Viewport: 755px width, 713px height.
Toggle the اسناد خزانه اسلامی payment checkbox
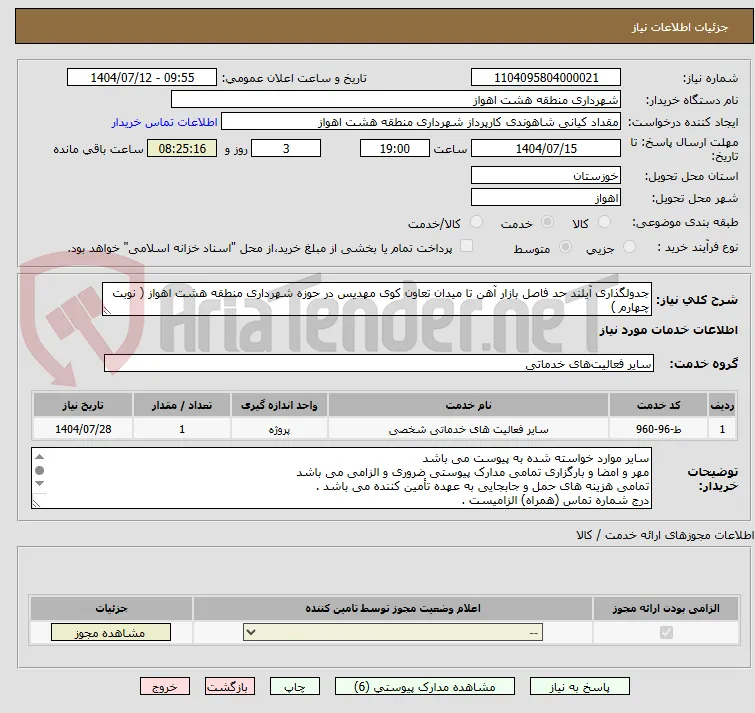pos(466,246)
